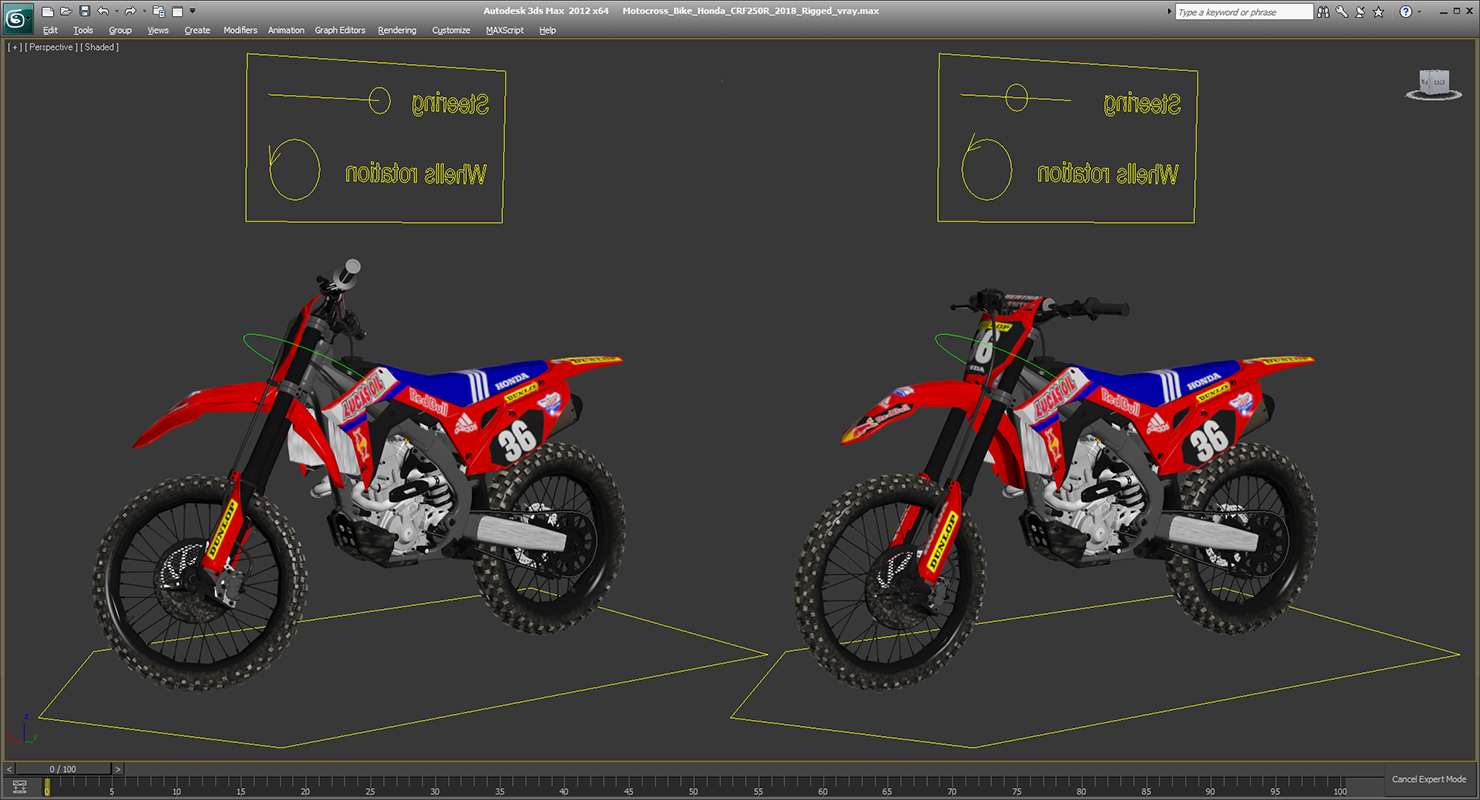
Task: Open the Graph Editors menu
Action: (340, 30)
